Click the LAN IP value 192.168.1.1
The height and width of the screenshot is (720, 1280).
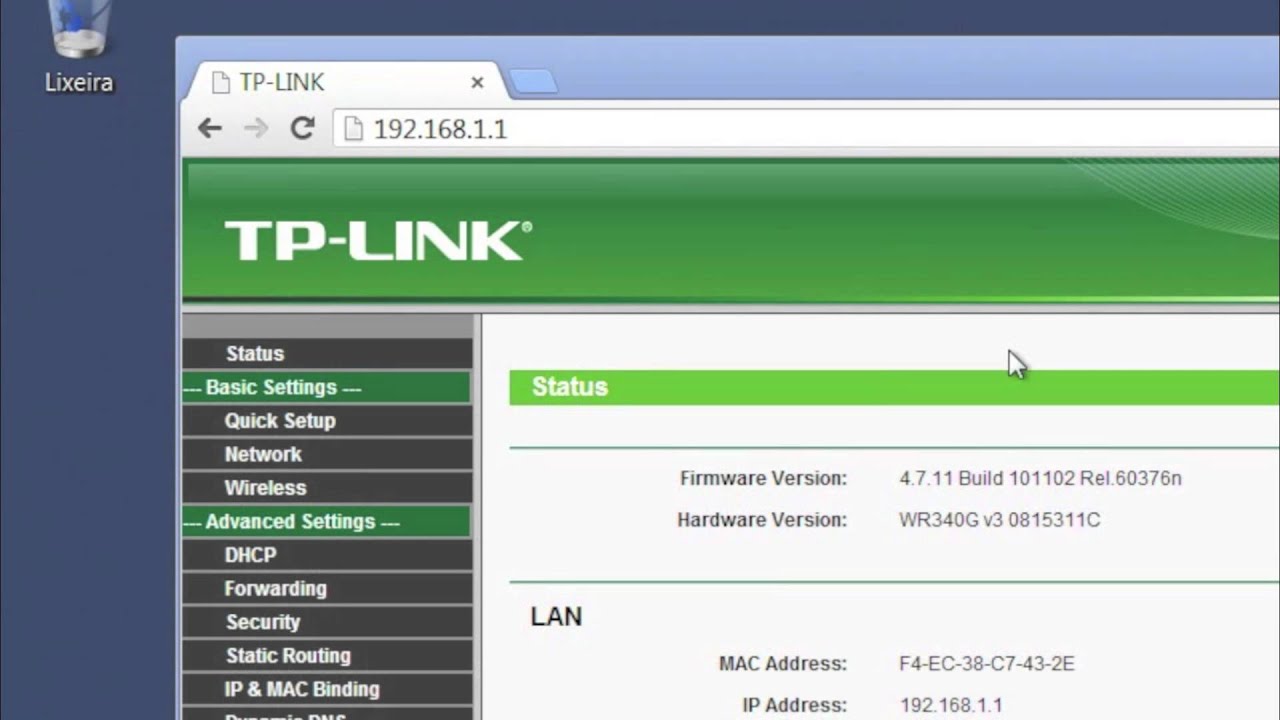pos(950,705)
